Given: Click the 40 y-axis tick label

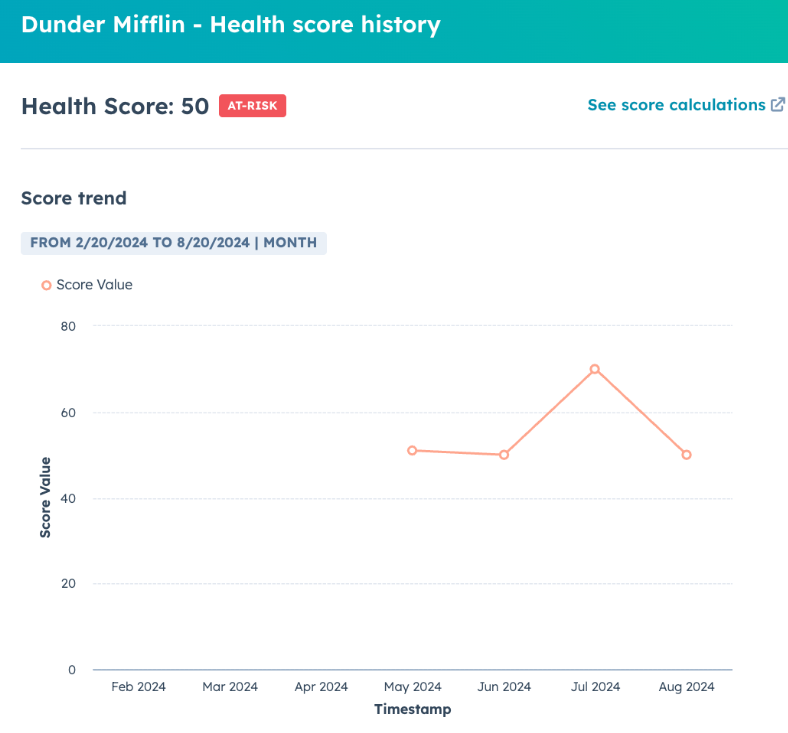Looking at the screenshot, I should coord(68,499).
